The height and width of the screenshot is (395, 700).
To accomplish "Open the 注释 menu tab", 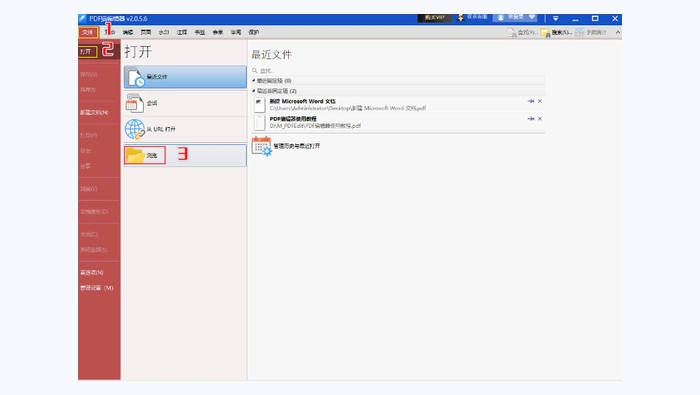I will 182,32.
